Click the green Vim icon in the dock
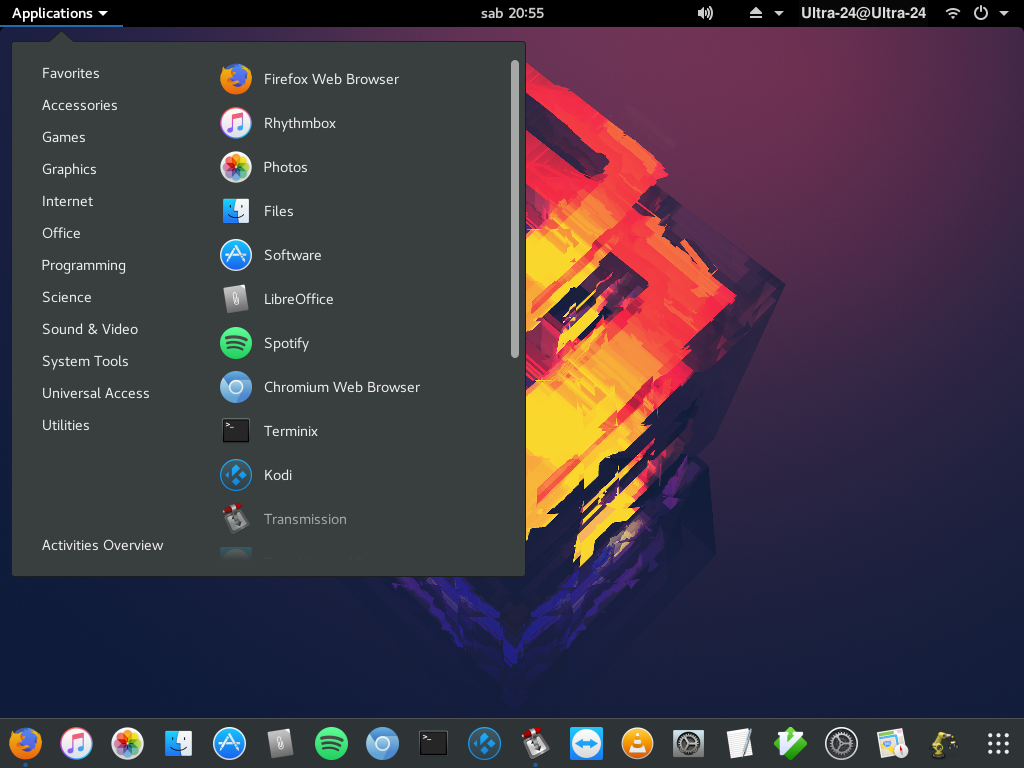Viewport: 1024px width, 768px height. pyautogui.click(x=790, y=743)
